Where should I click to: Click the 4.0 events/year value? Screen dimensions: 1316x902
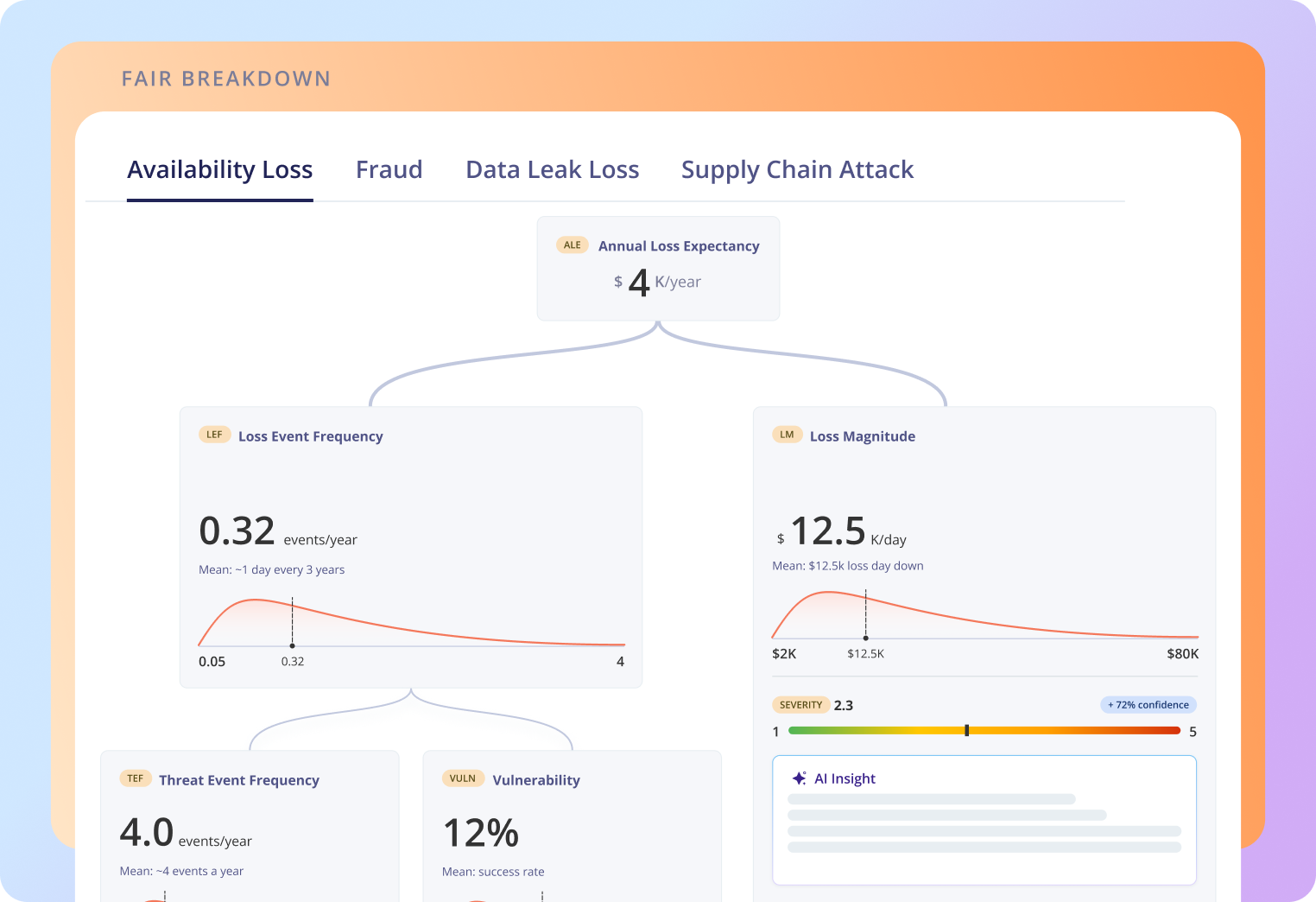(x=186, y=834)
